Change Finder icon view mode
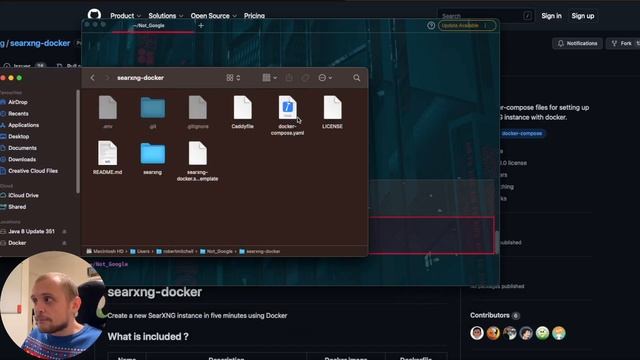This screenshot has height=360, width=640. pos(233,78)
